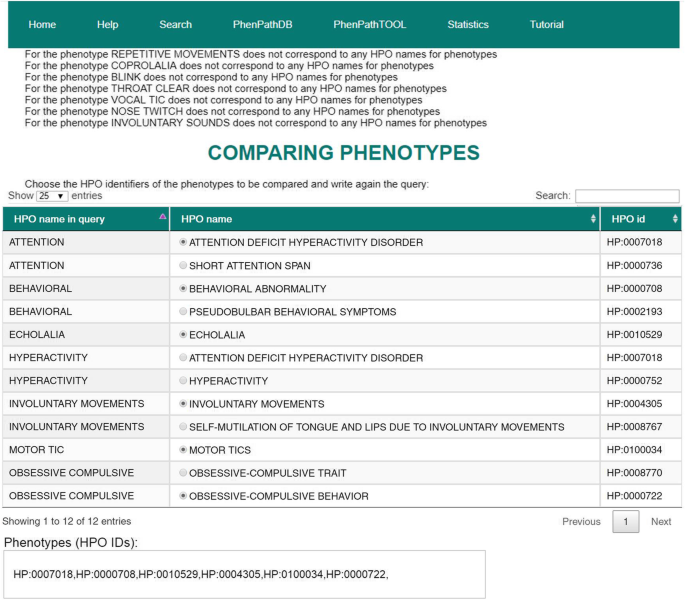Sort by HPO name in query column
This screenshot has height=600, width=685.
pos(86,219)
